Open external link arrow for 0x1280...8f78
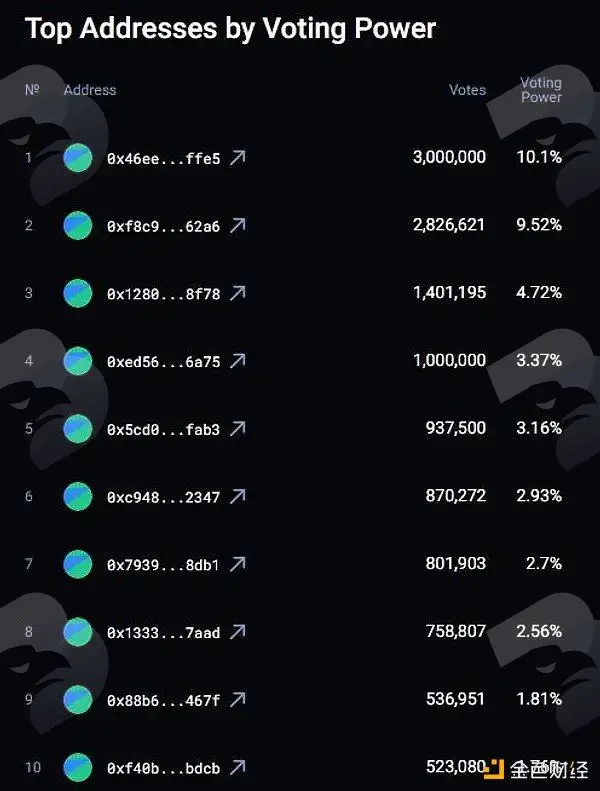The width and height of the screenshot is (600, 791). (x=238, y=293)
